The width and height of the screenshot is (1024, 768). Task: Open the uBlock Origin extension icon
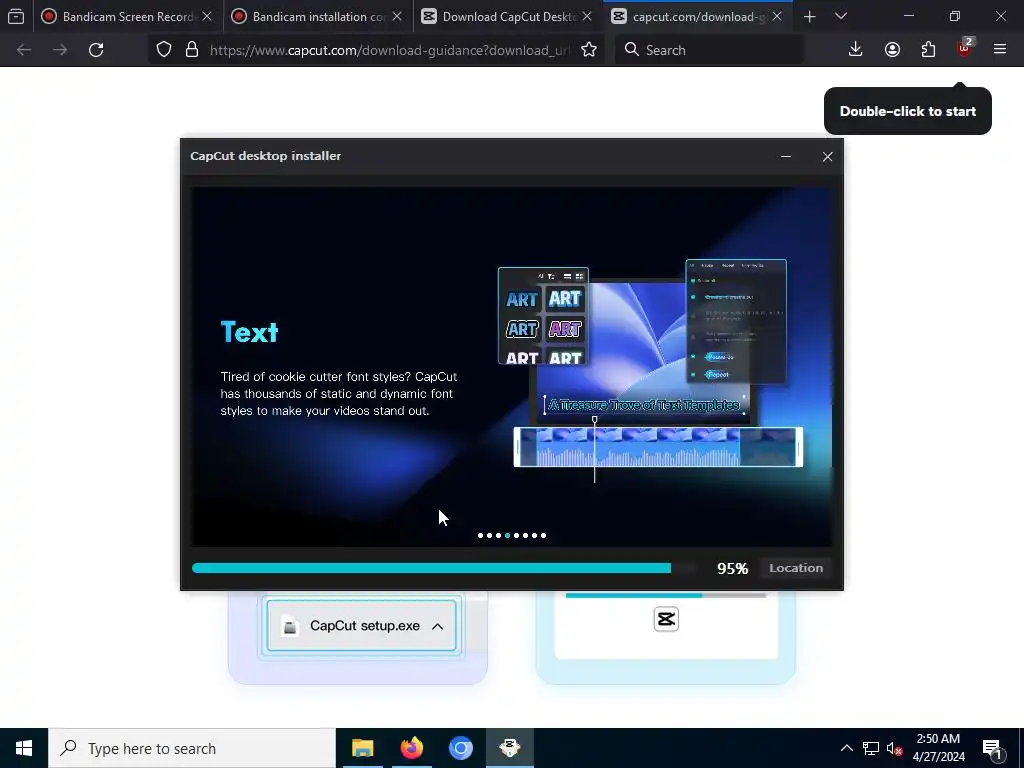[964, 48]
